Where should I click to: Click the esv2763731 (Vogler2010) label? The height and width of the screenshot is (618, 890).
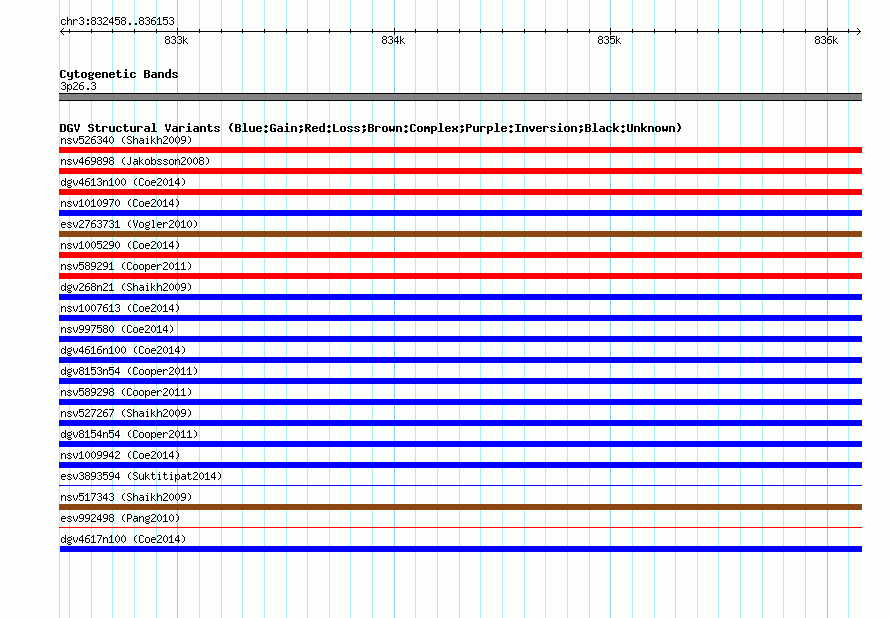pyautogui.click(x=129, y=224)
